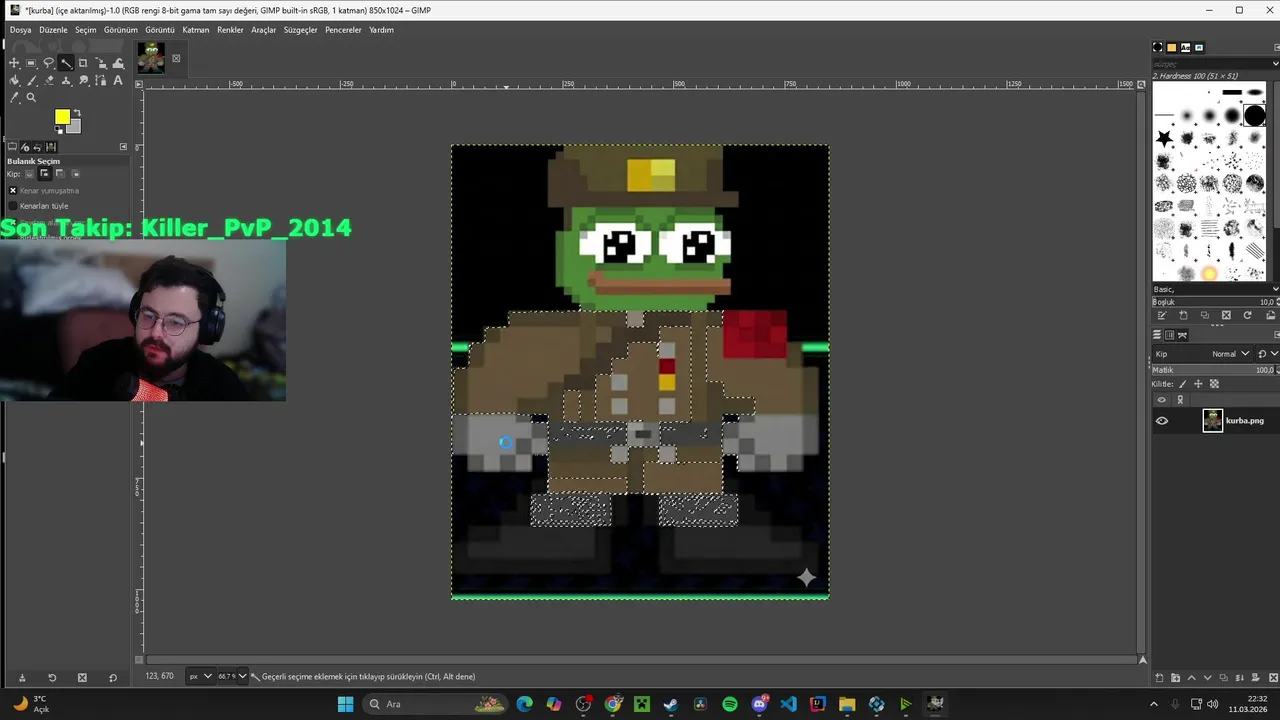Select the Clone stamp tool
The width and height of the screenshot is (1280, 720).
pos(66,80)
